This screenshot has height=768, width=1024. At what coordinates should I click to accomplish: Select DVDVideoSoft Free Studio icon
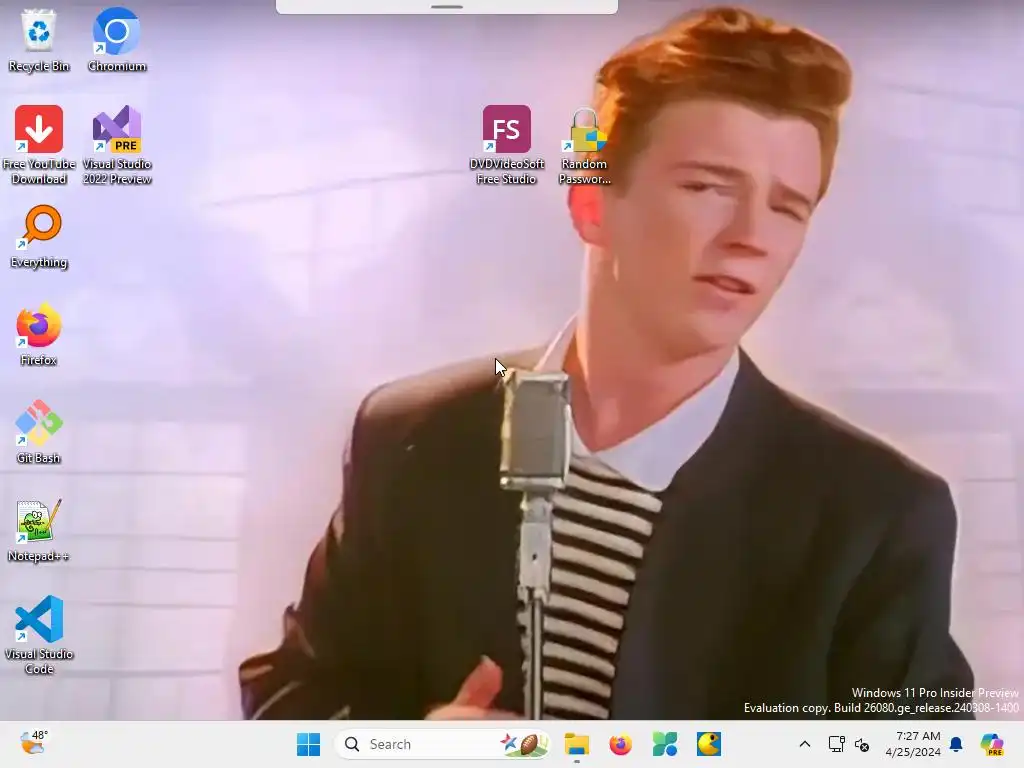(507, 145)
